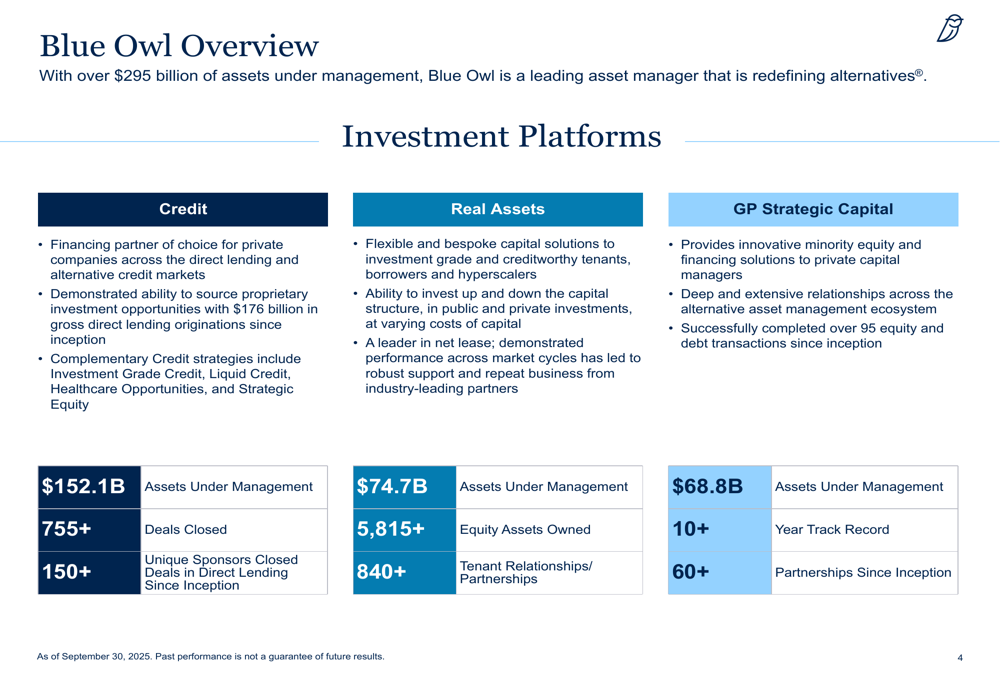Click the 755+ Deals Closed number
The width and height of the screenshot is (1000, 685).
coord(66,529)
